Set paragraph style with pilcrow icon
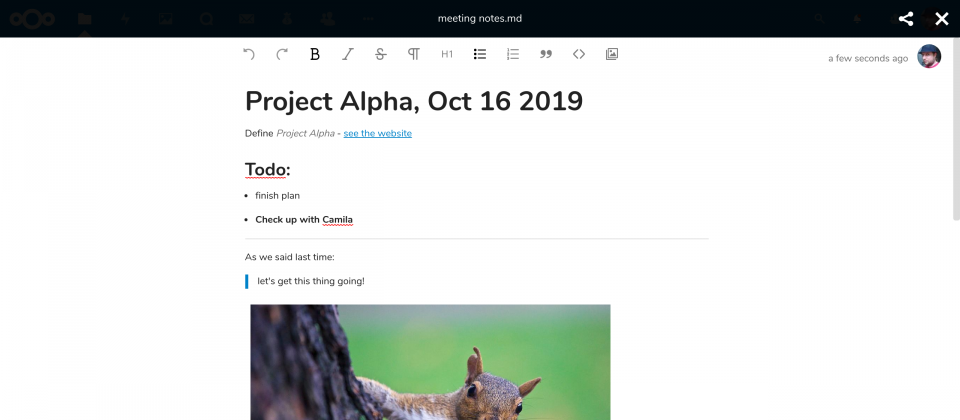The image size is (960, 420). [x=414, y=54]
